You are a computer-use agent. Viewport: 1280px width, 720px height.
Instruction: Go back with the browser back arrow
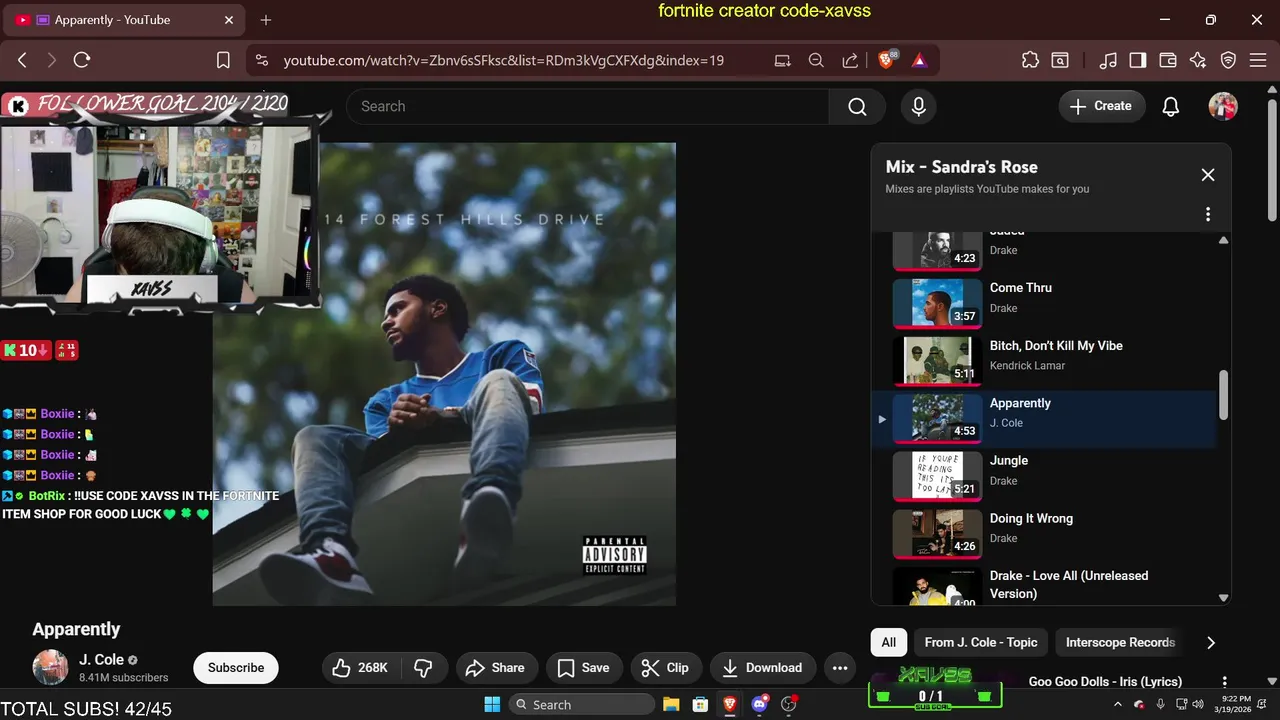(22, 60)
